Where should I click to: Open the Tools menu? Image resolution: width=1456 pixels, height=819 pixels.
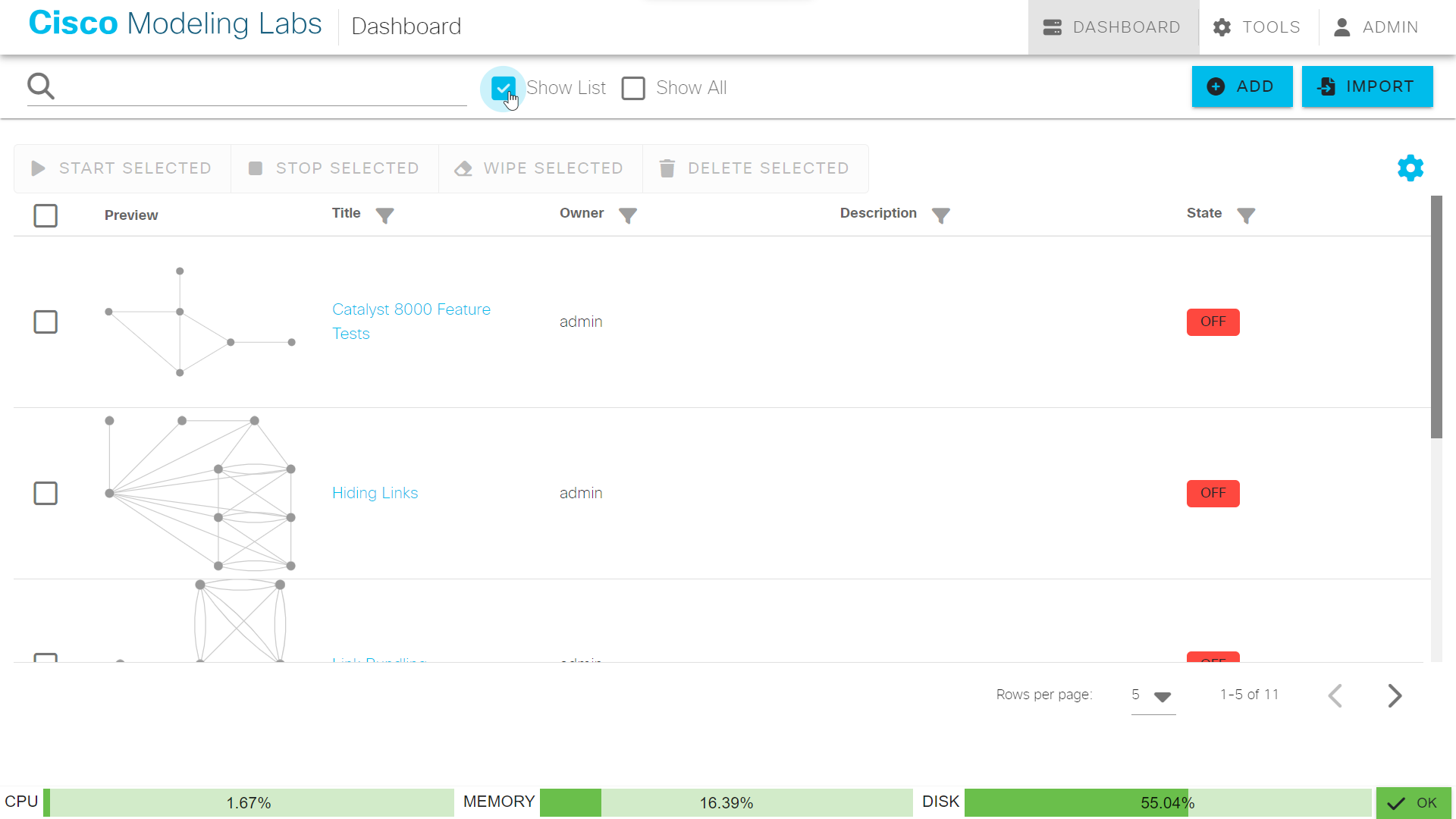point(1257,27)
